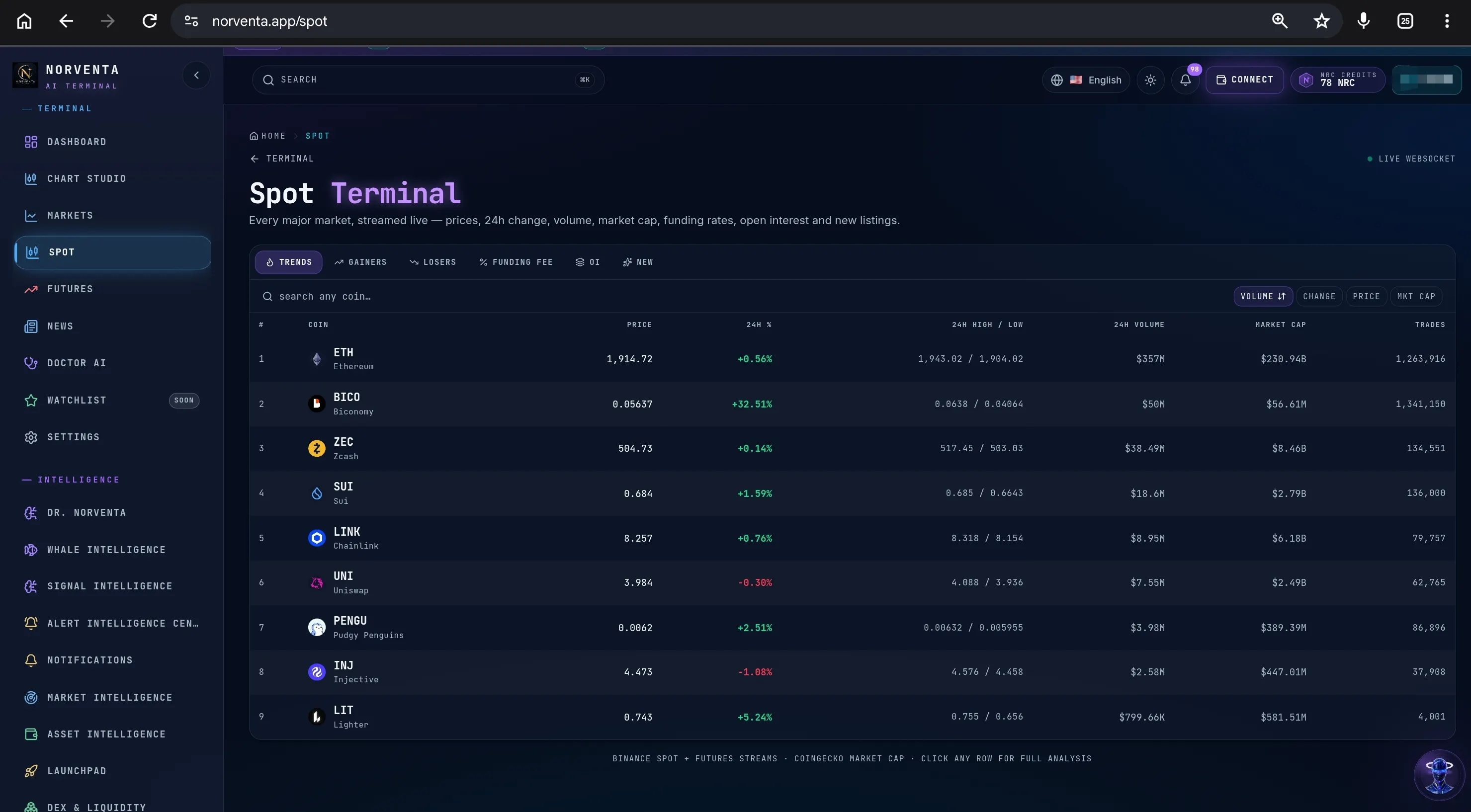Open the Funding Fee tab
This screenshot has height=812, width=1471.
click(516, 262)
